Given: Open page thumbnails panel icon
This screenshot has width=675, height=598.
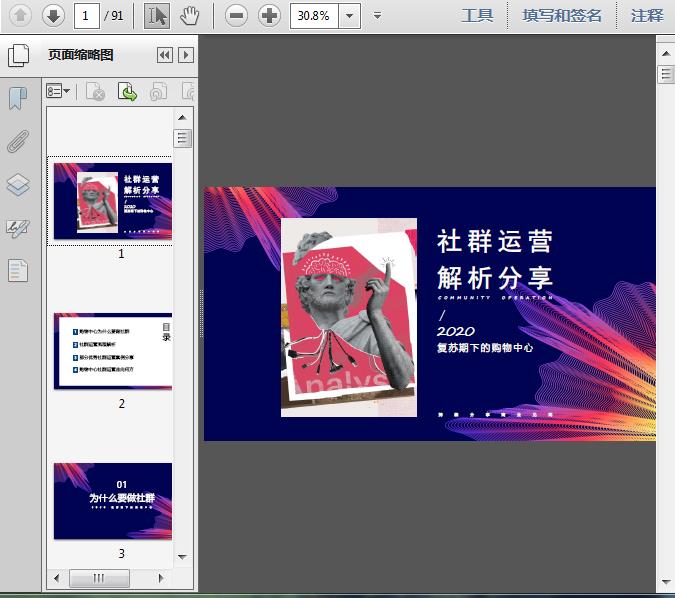Looking at the screenshot, I should 19,55.
